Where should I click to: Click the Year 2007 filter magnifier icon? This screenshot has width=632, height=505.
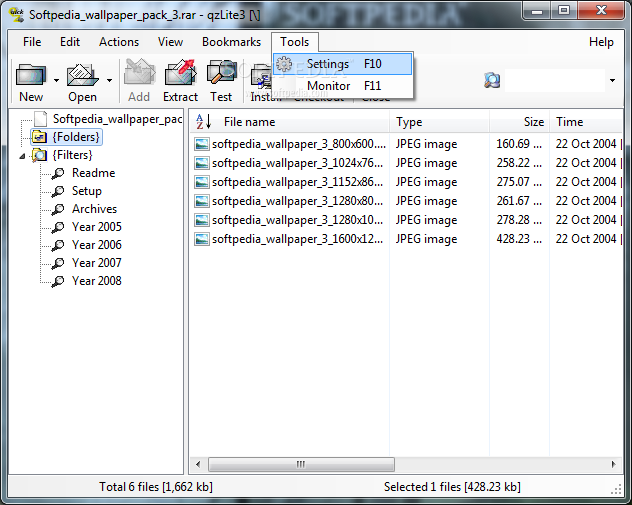58,263
